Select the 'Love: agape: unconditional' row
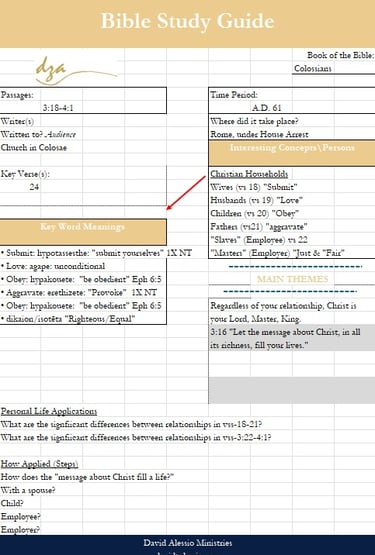 click(x=53, y=266)
